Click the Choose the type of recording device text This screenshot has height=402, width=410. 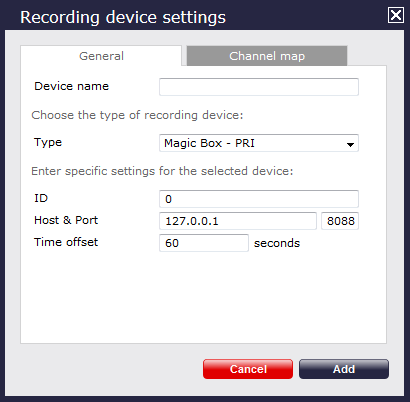click(137, 115)
